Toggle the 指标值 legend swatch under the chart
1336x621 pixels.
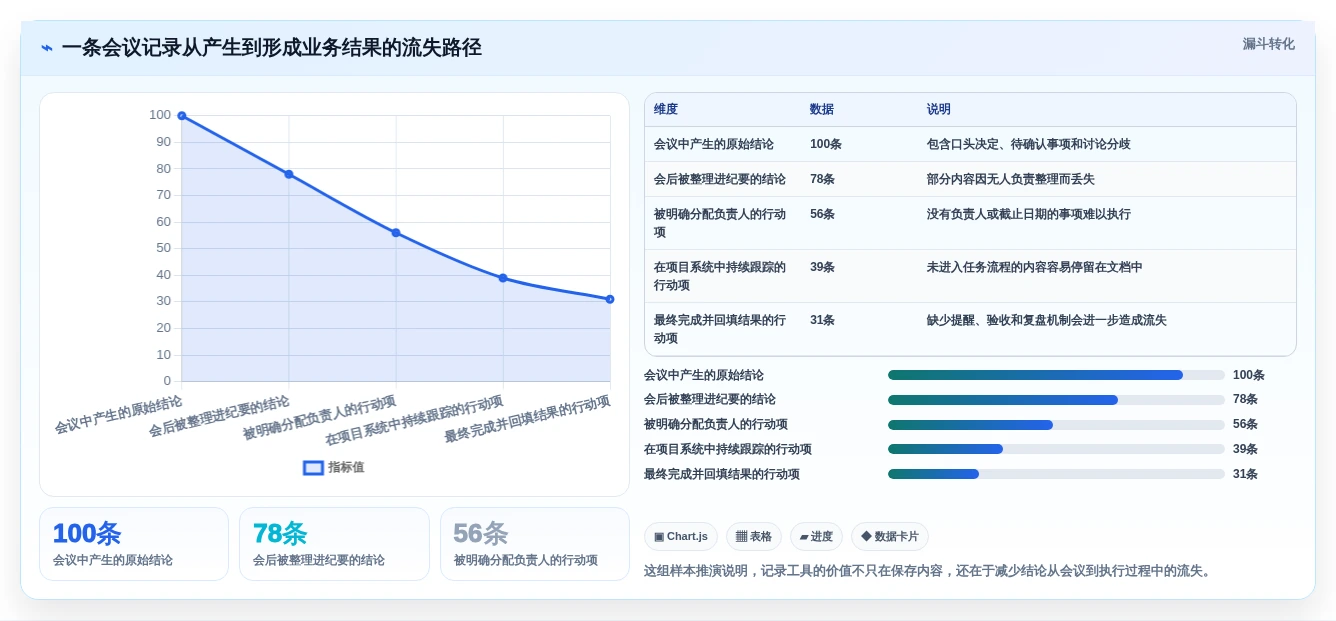313,467
